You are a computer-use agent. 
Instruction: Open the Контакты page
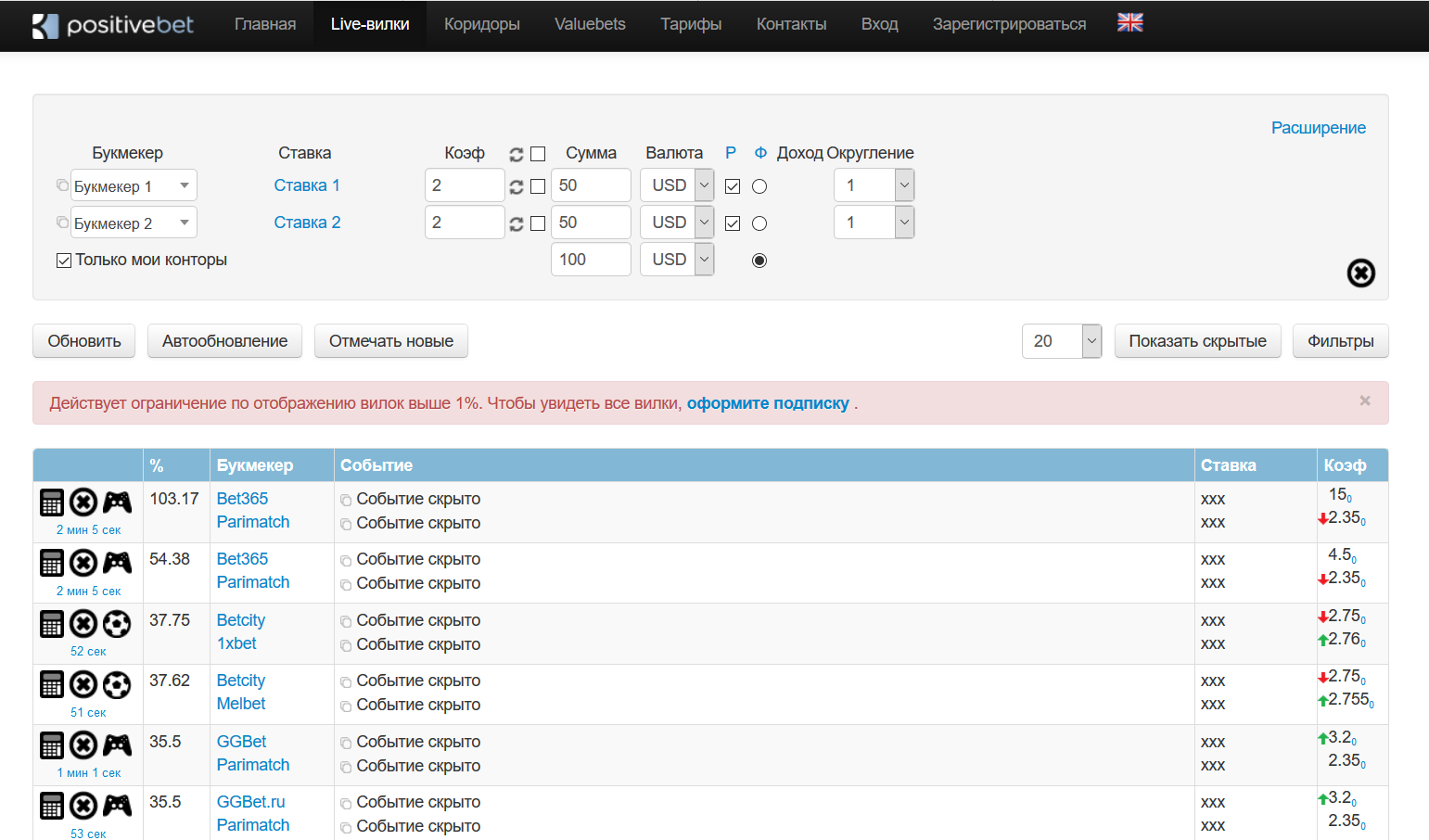point(791,24)
